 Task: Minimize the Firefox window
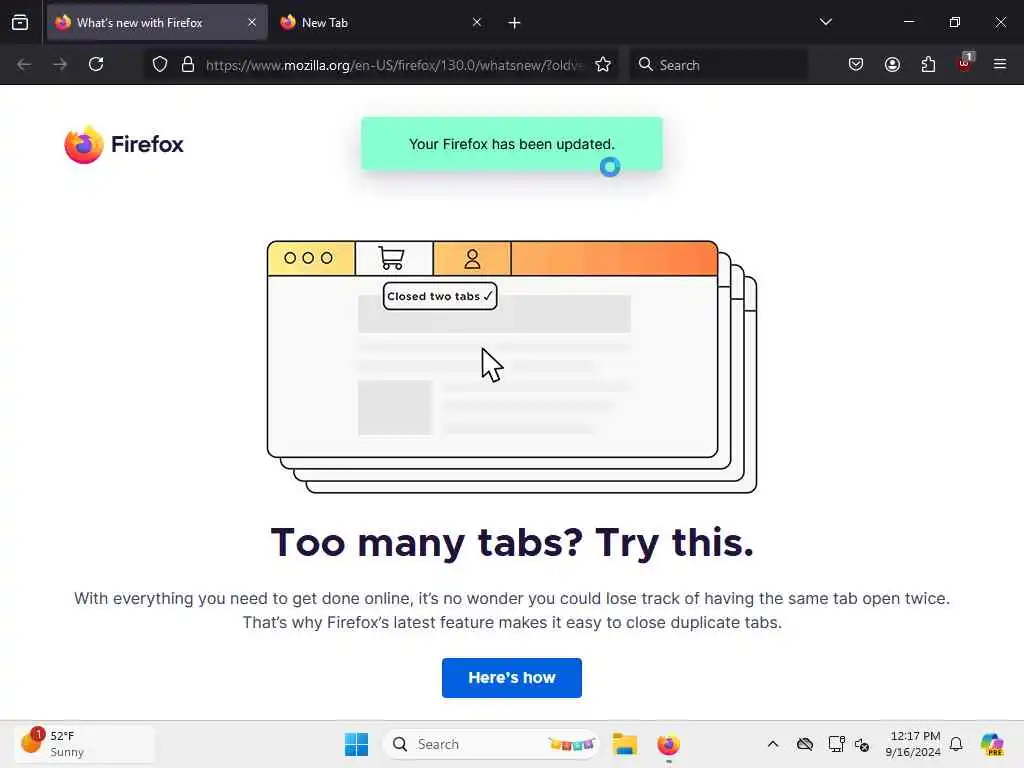(x=909, y=22)
